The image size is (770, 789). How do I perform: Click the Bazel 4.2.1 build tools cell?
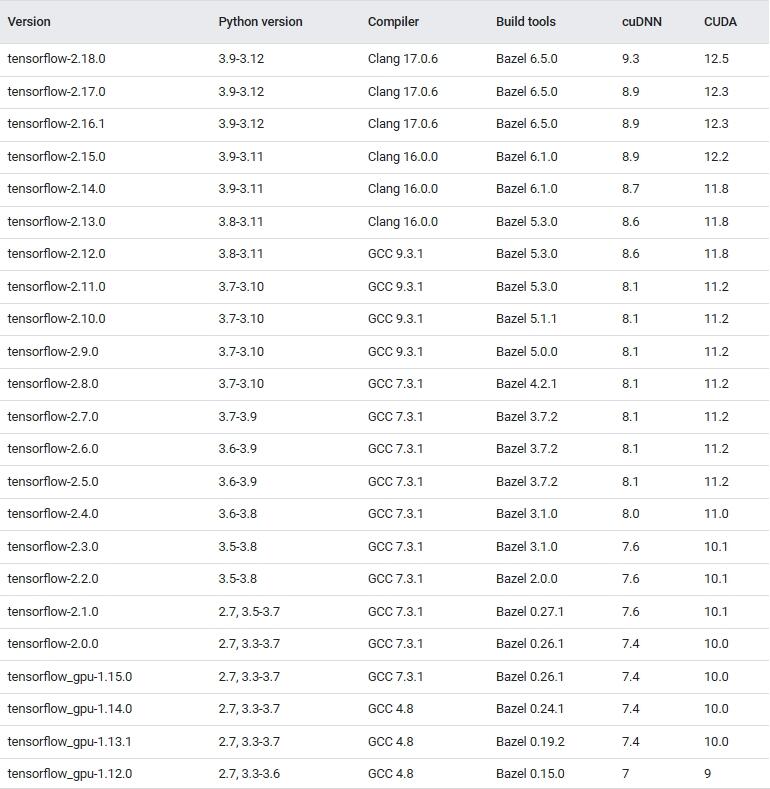(526, 384)
